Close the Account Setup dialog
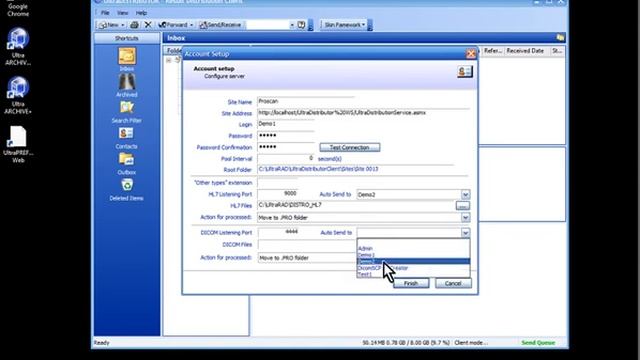This screenshot has width=640, height=360. coord(471,53)
